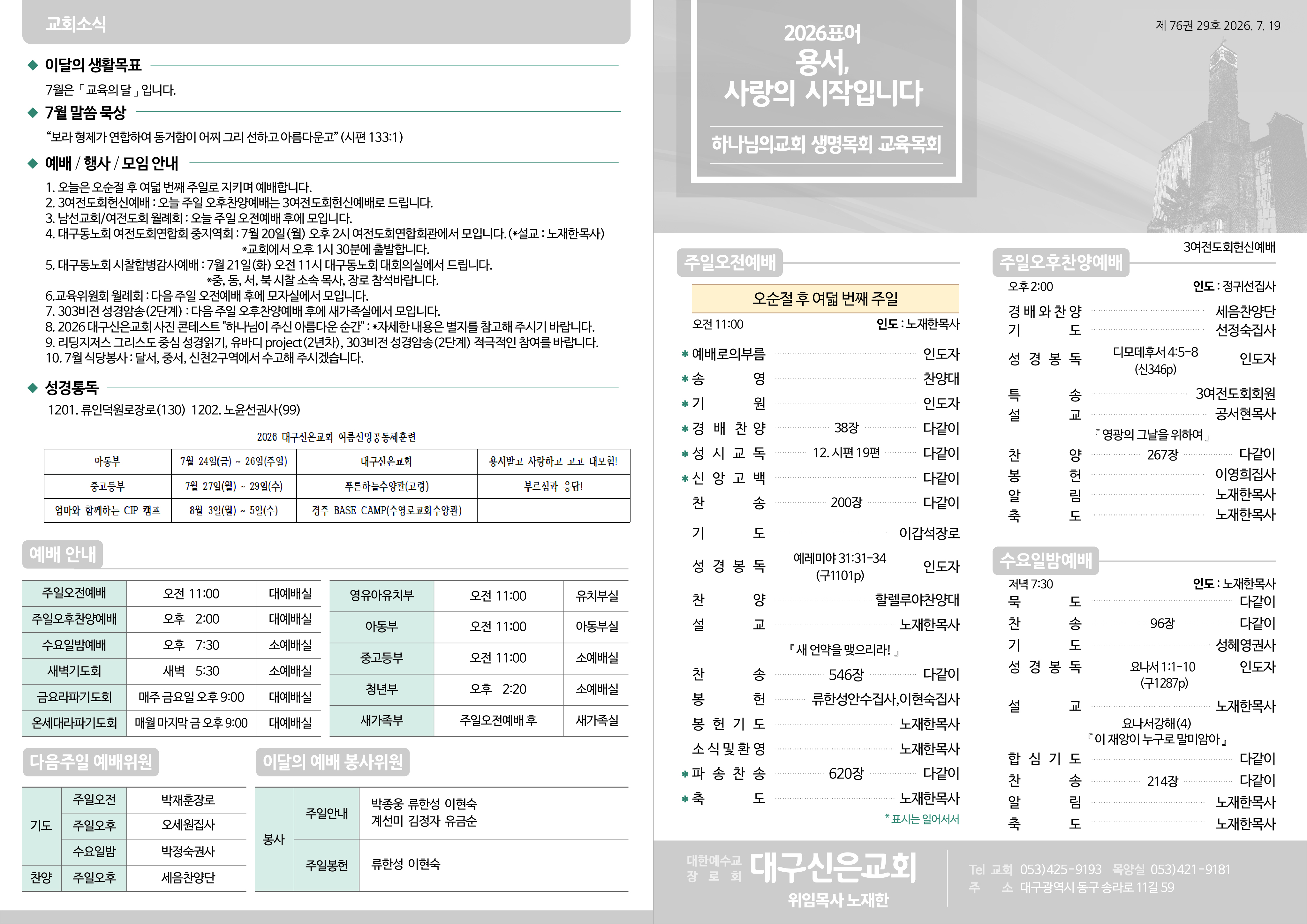Click the asterisk mark beside 예배로의부름
The image size is (1307, 924).
tap(685, 355)
